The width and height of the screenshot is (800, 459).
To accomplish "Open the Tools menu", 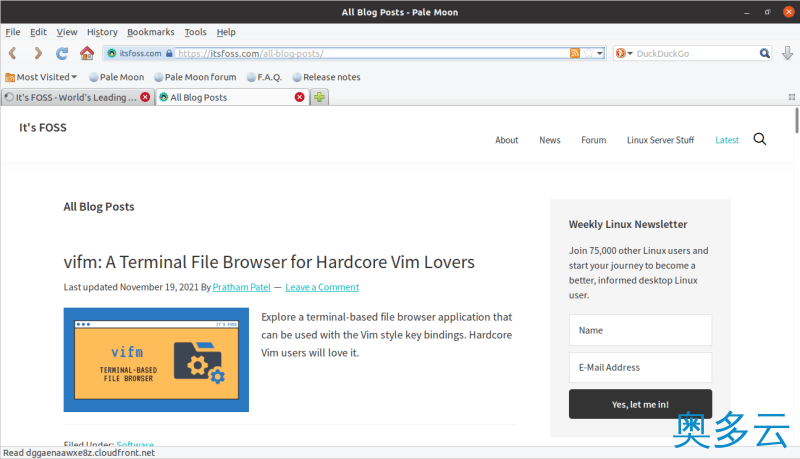I will (195, 32).
